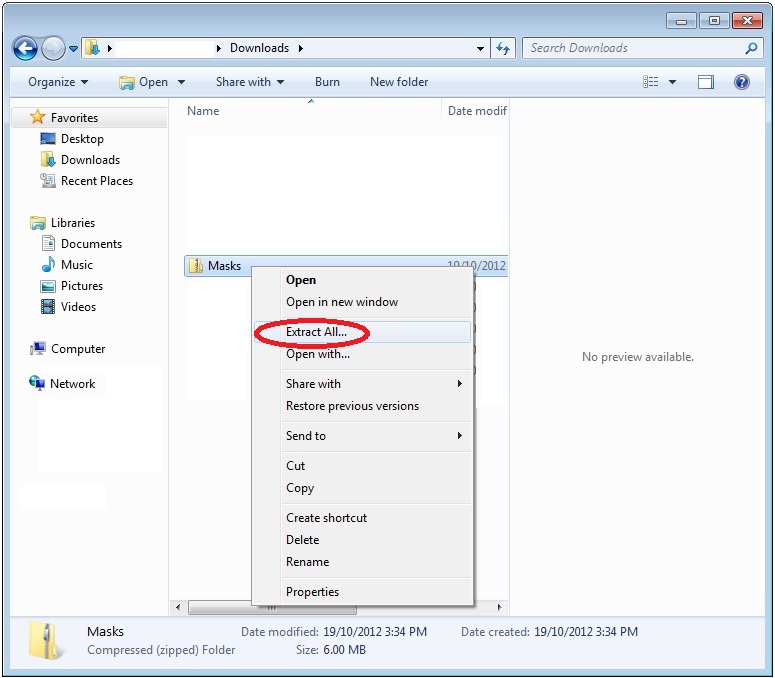Refresh the Downloads folder view
The height and width of the screenshot is (678, 775).
click(503, 48)
